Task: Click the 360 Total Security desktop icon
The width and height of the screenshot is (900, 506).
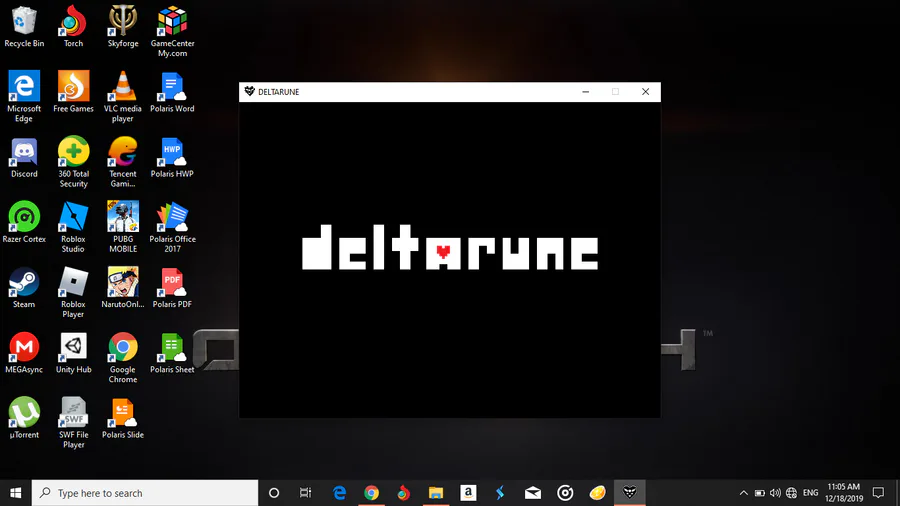Action: click(x=73, y=162)
